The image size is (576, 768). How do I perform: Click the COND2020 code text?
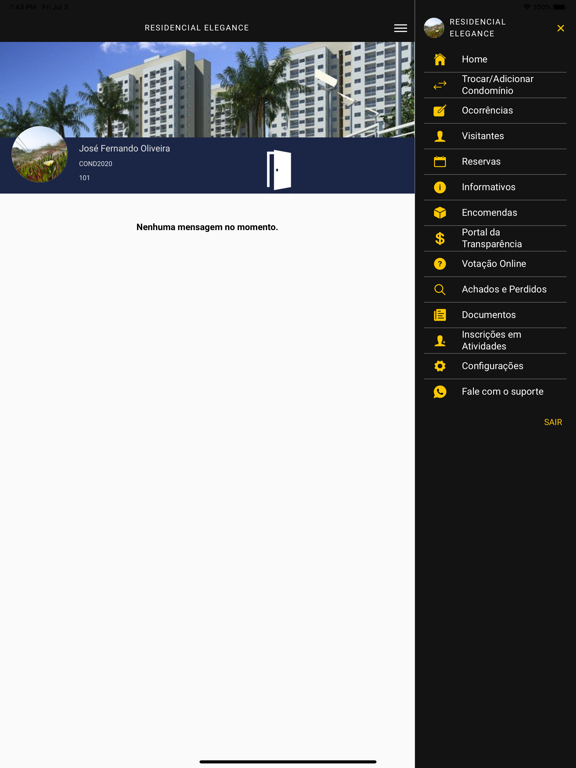(96, 164)
